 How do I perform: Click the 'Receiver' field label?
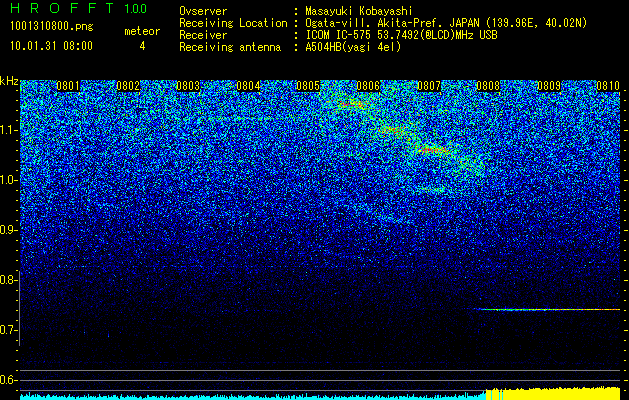coord(203,35)
